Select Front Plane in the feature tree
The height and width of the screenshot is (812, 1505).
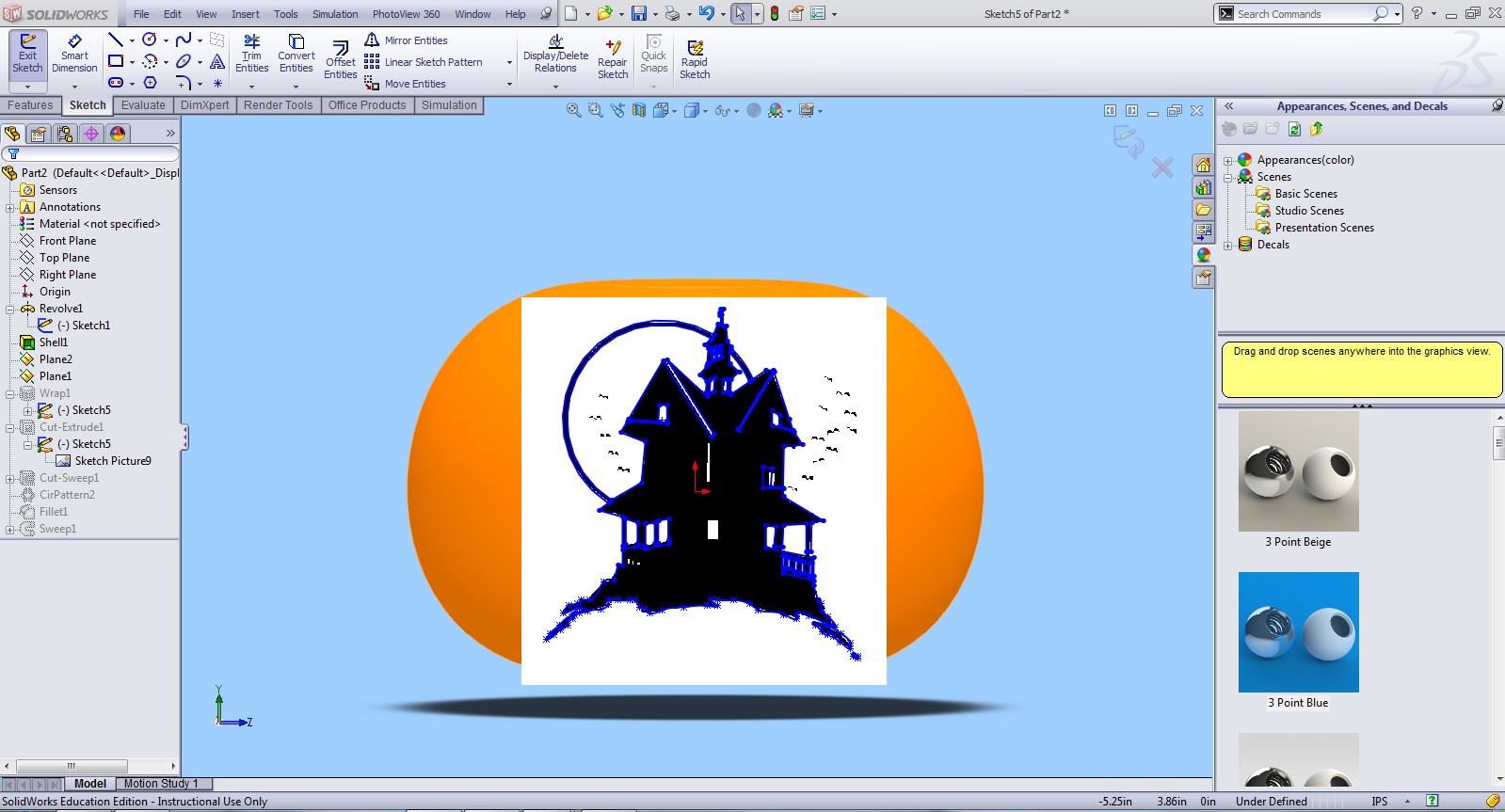click(68, 241)
